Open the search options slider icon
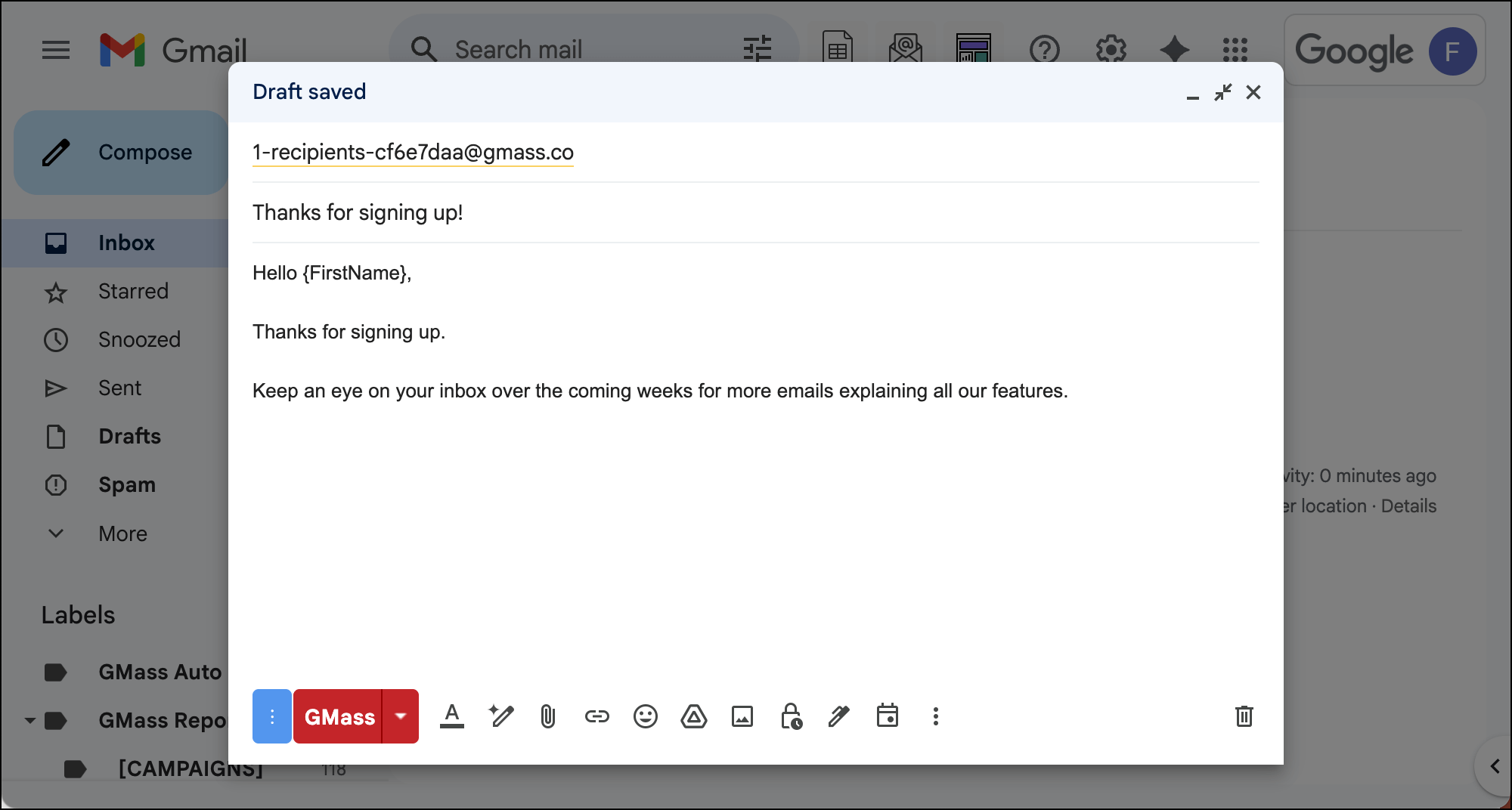 click(758, 48)
